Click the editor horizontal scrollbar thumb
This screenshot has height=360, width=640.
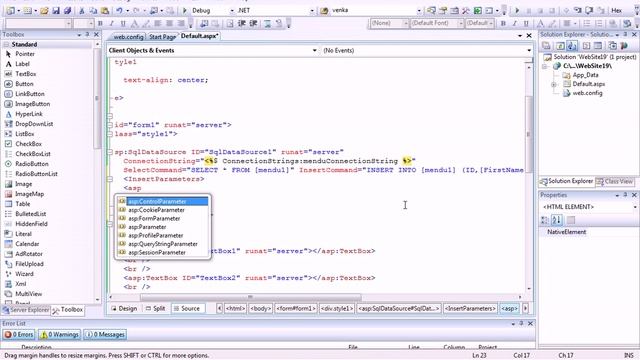(x=251, y=297)
